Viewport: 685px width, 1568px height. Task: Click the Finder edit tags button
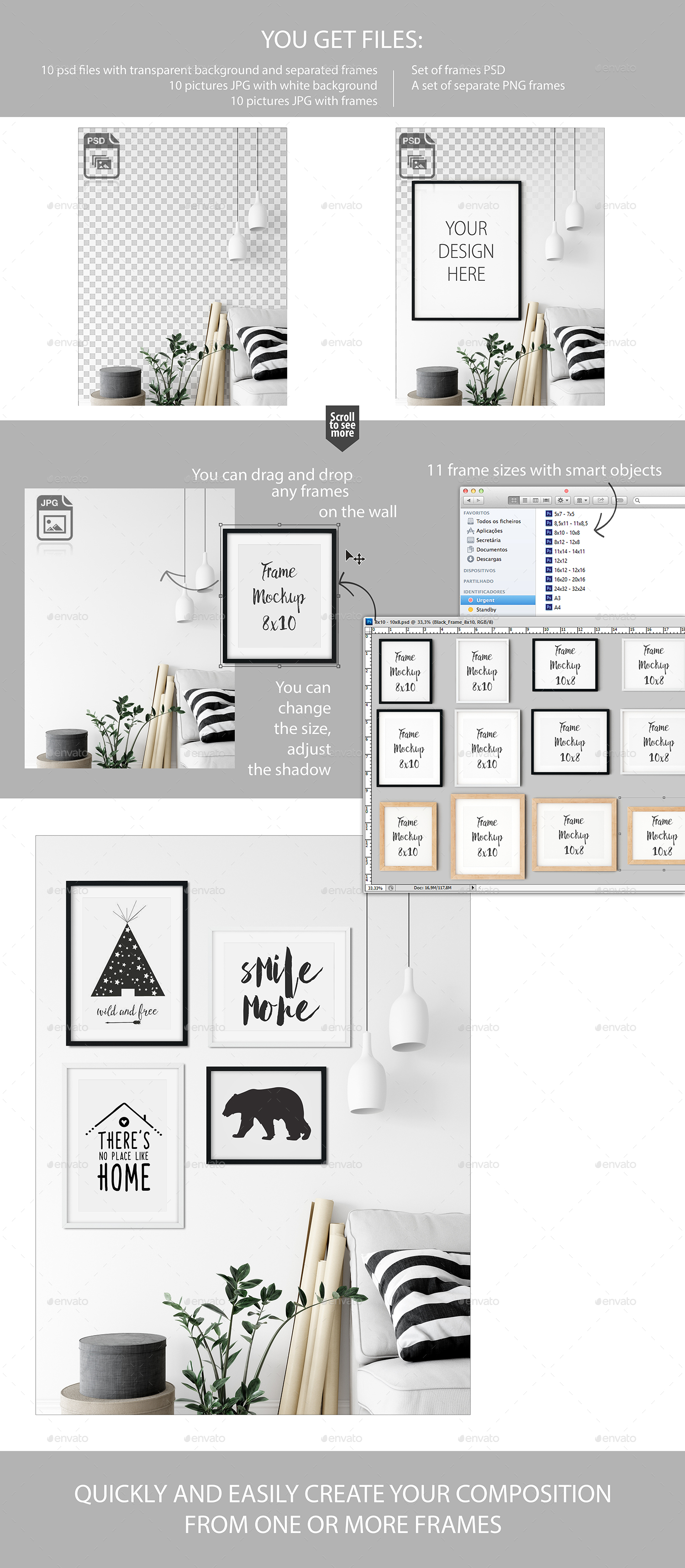click(620, 500)
